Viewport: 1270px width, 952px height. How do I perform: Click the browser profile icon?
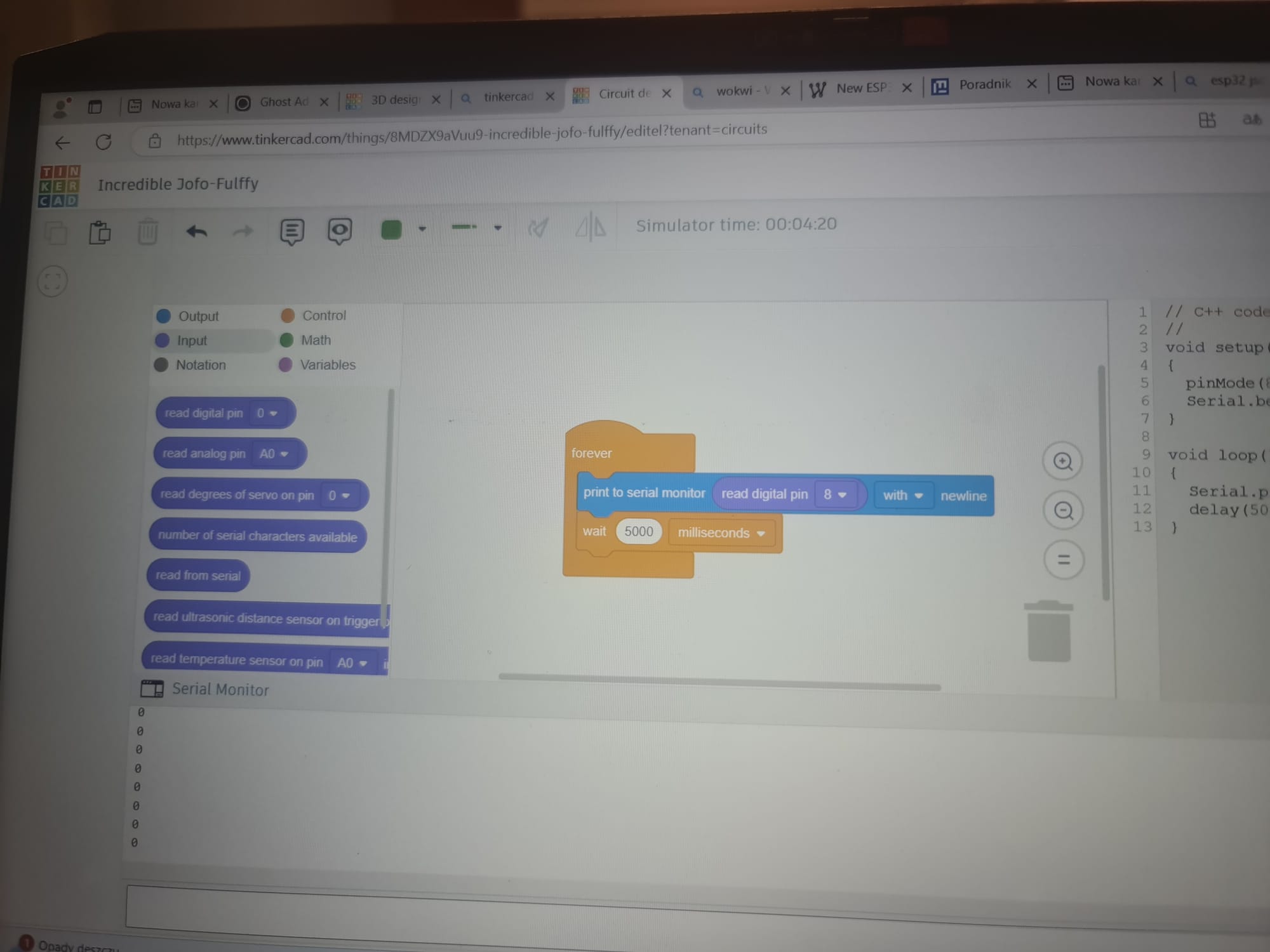(x=62, y=109)
